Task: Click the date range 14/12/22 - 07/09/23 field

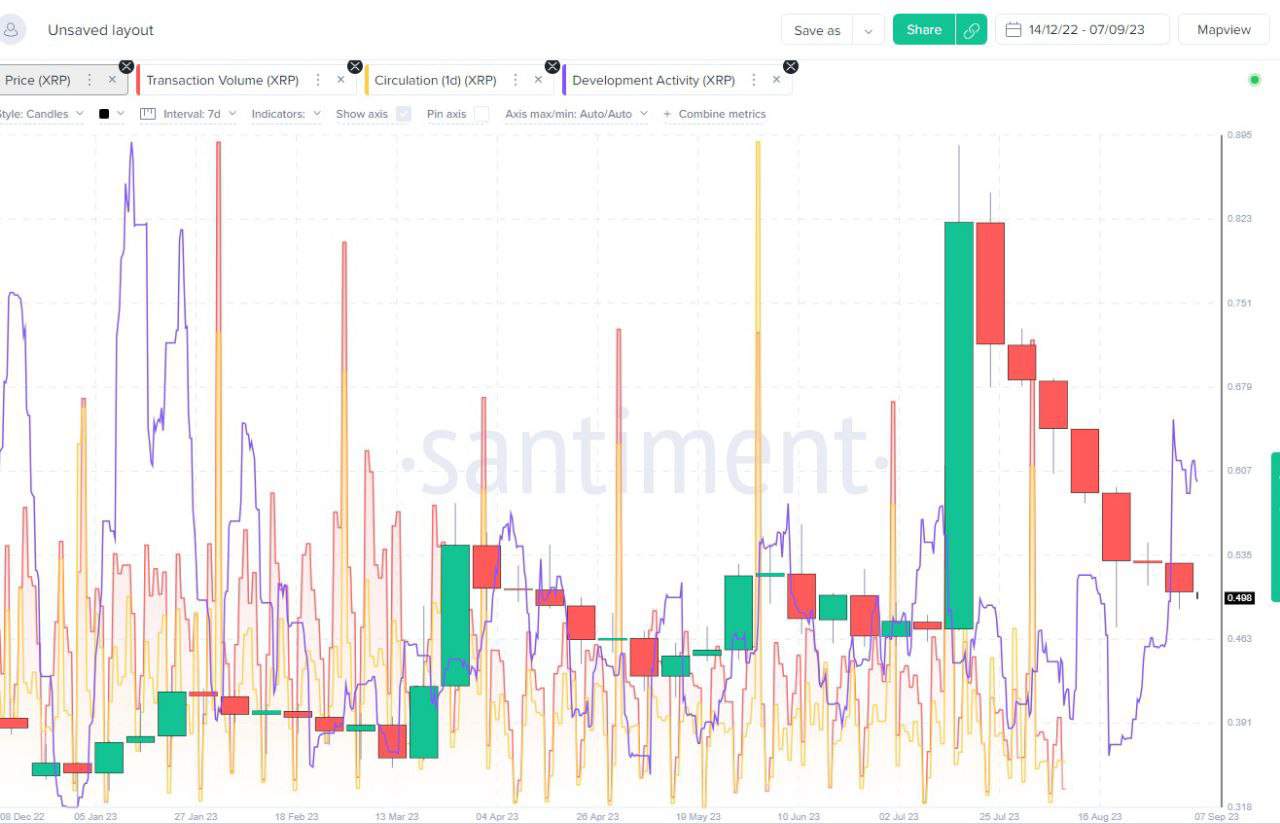Action: click(1085, 29)
